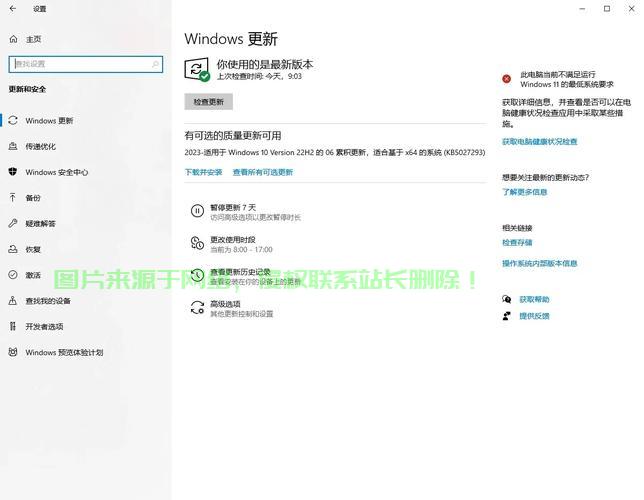The image size is (644, 500).
Task: Click the 获取帮助 link text
Action: (534, 299)
